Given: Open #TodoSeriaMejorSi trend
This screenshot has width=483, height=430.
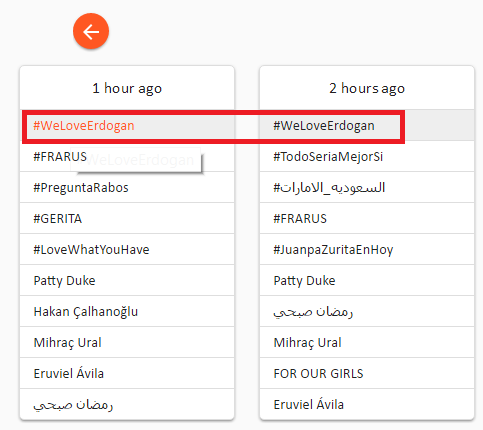Looking at the screenshot, I should point(367,156).
